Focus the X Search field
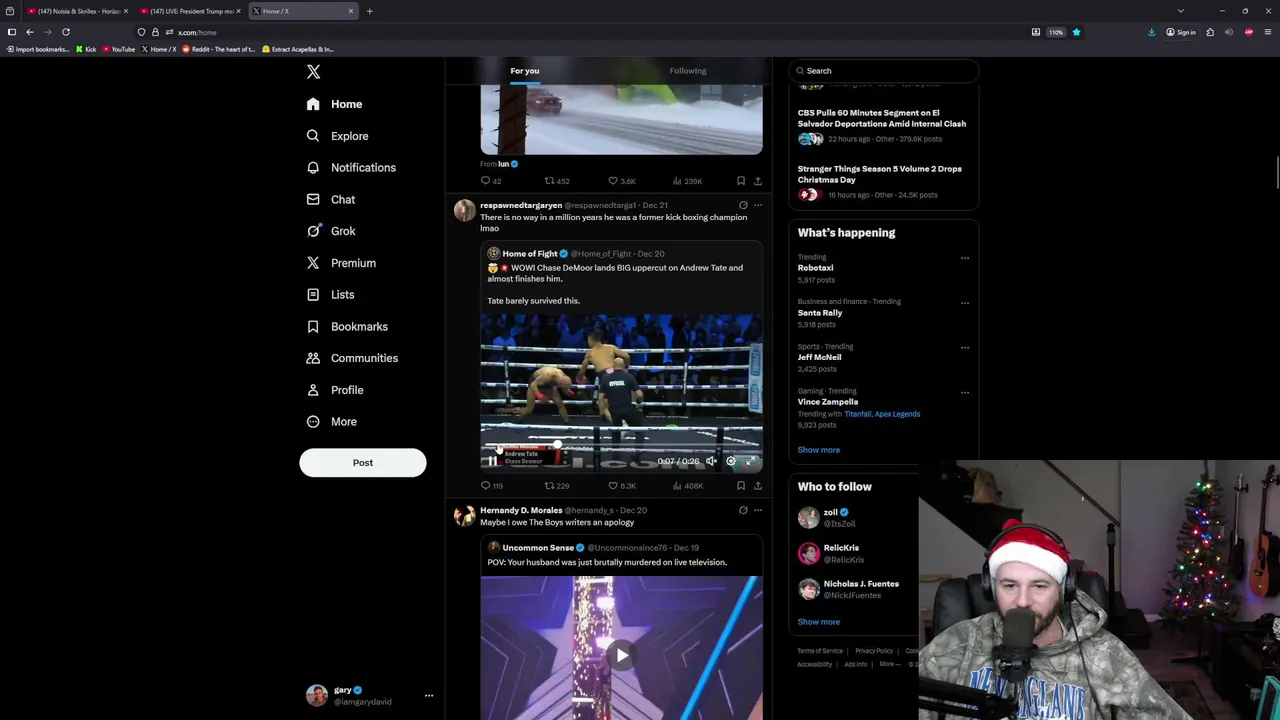The height and width of the screenshot is (720, 1280). 883,71
